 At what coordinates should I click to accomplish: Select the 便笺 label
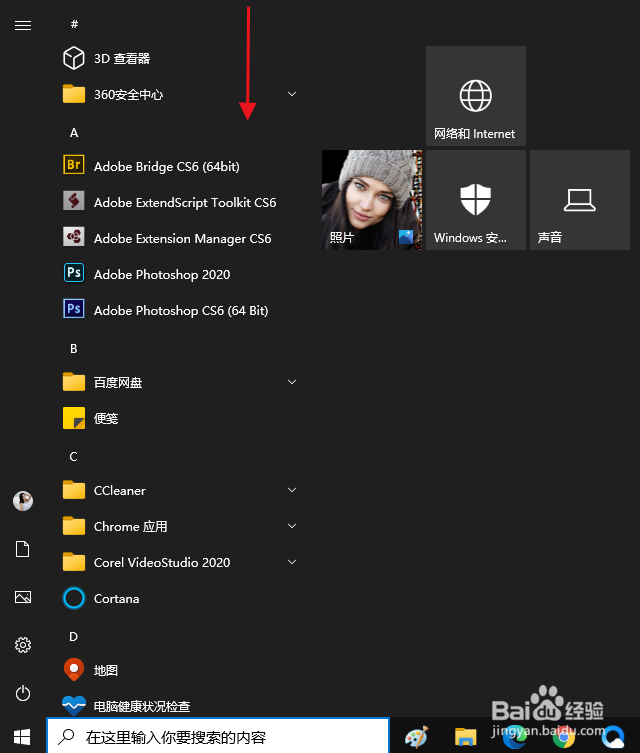106,419
